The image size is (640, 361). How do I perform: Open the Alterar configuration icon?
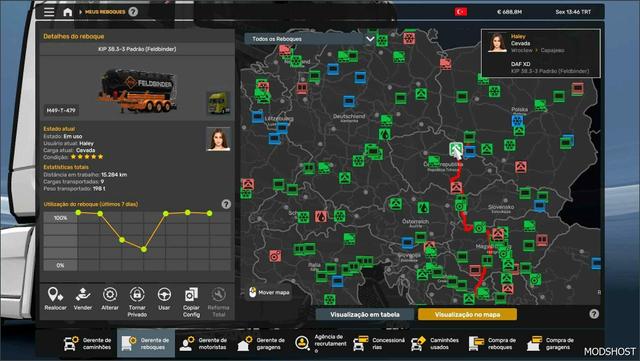coord(110,294)
